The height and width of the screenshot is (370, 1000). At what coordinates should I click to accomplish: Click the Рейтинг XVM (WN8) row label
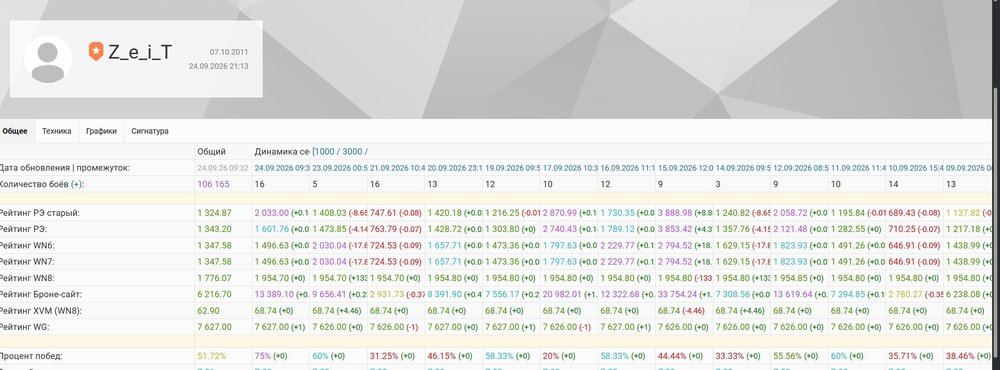pyautogui.click(x=40, y=311)
